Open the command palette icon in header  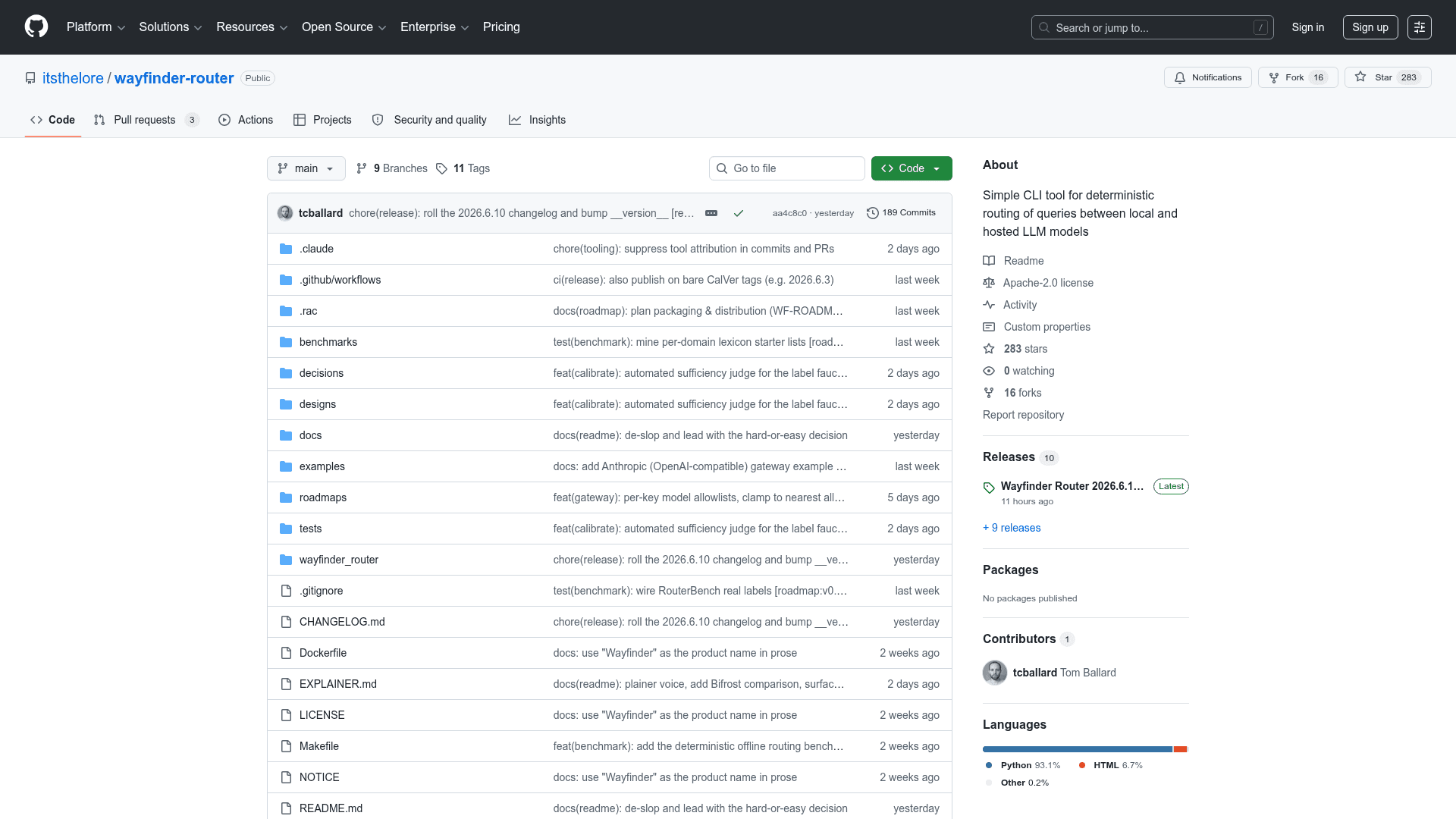point(1419,27)
